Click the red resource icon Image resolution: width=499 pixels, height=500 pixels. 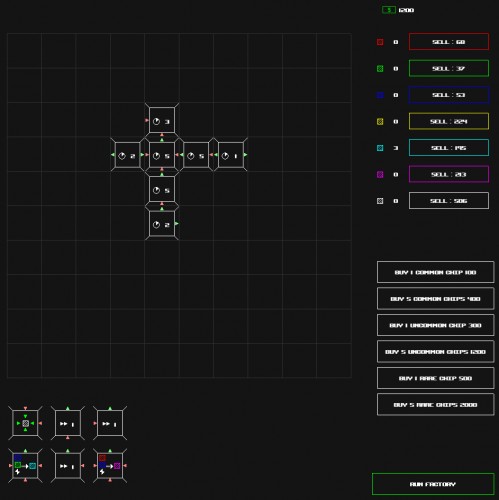tap(380, 42)
